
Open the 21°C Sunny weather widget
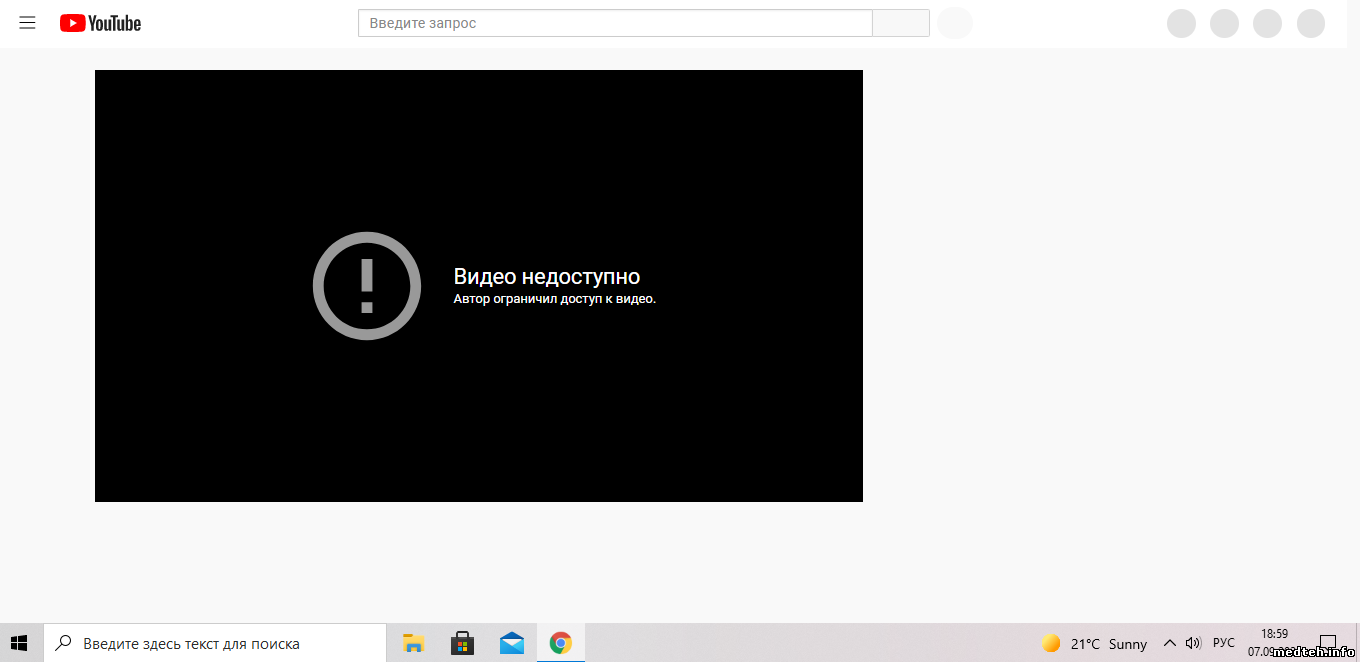click(1094, 643)
